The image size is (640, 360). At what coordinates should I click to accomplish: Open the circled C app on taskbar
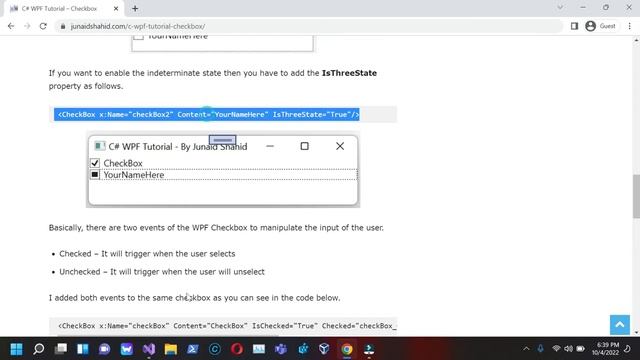(215, 349)
